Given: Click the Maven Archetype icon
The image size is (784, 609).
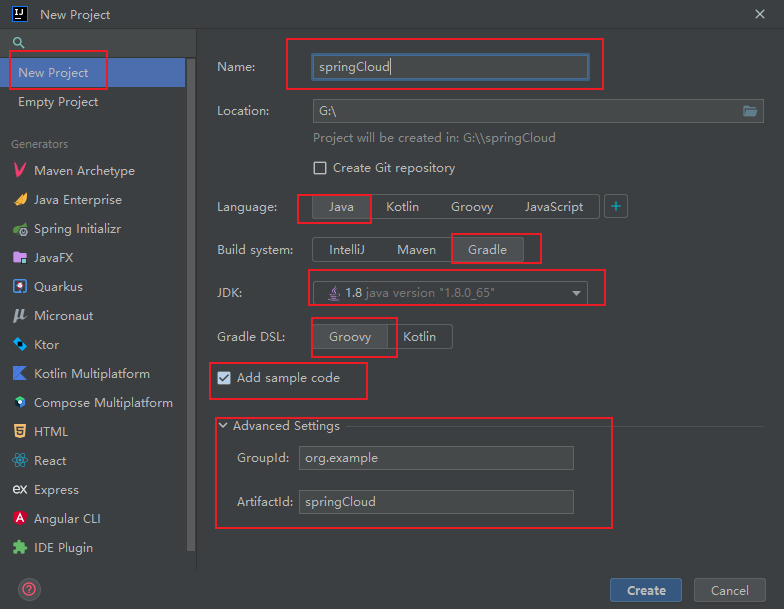Looking at the screenshot, I should [x=20, y=170].
